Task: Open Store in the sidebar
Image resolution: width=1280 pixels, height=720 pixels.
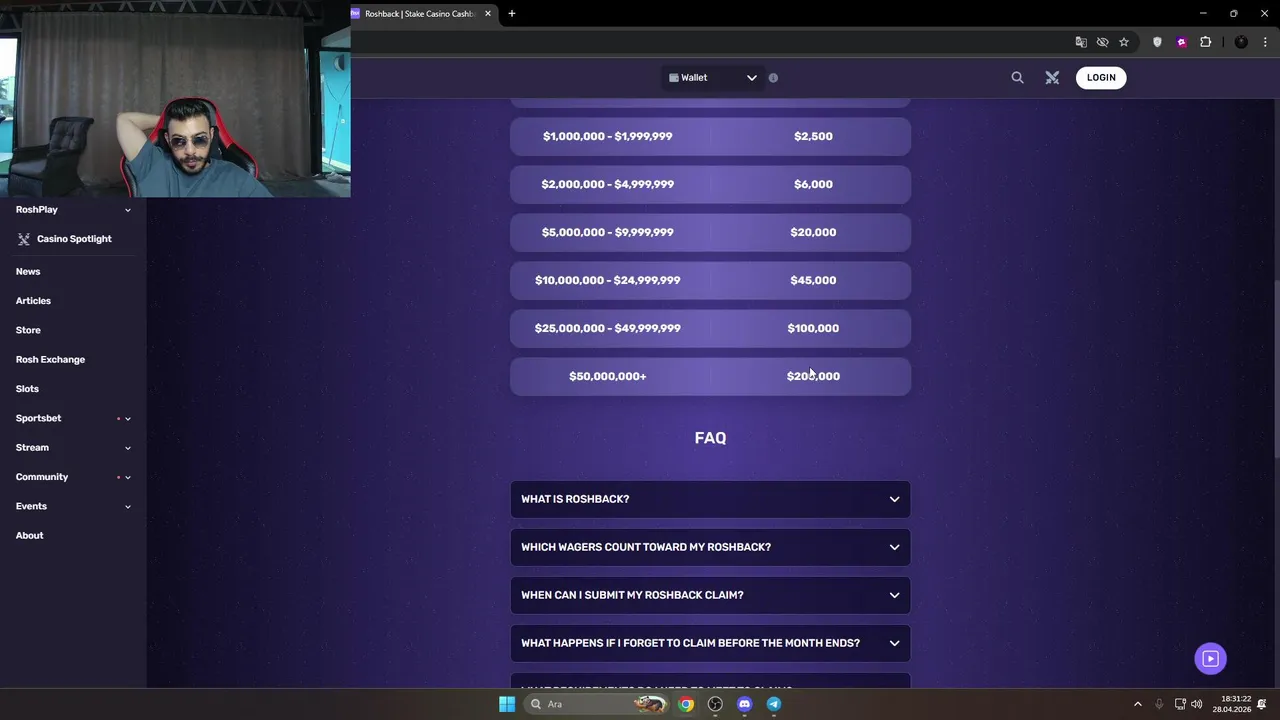Action: [x=28, y=330]
